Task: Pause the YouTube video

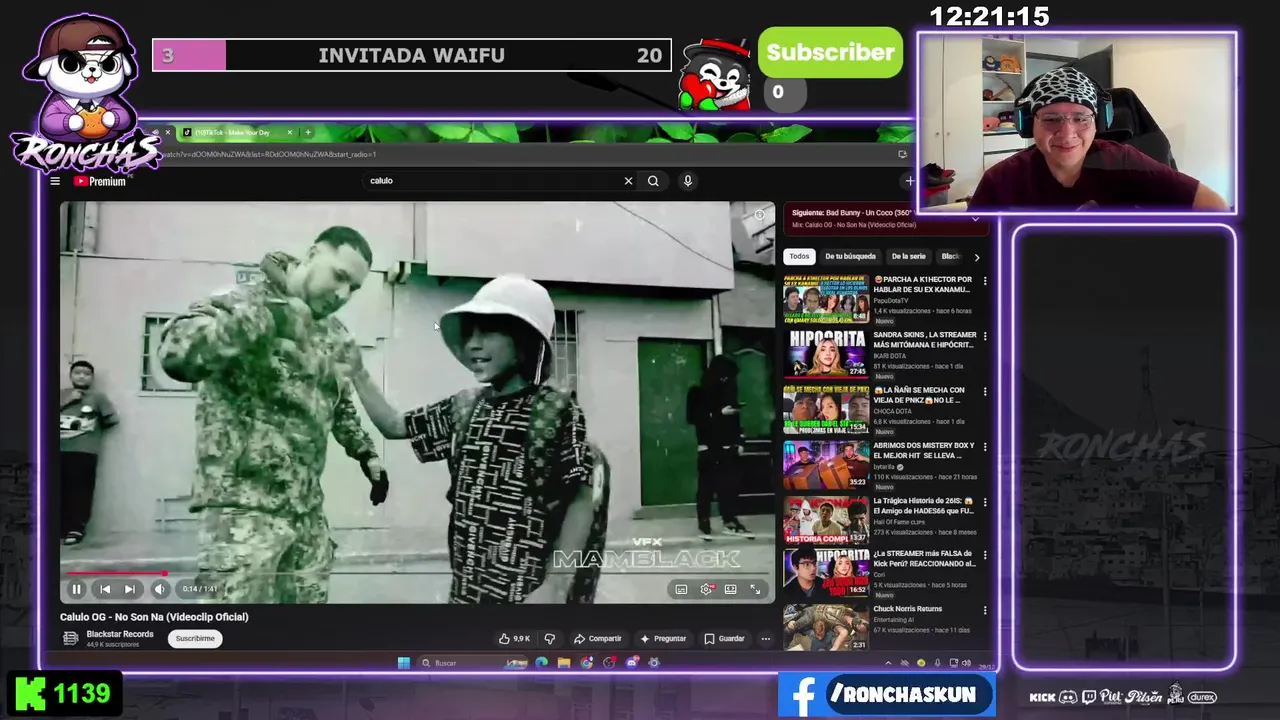Action: point(76,589)
